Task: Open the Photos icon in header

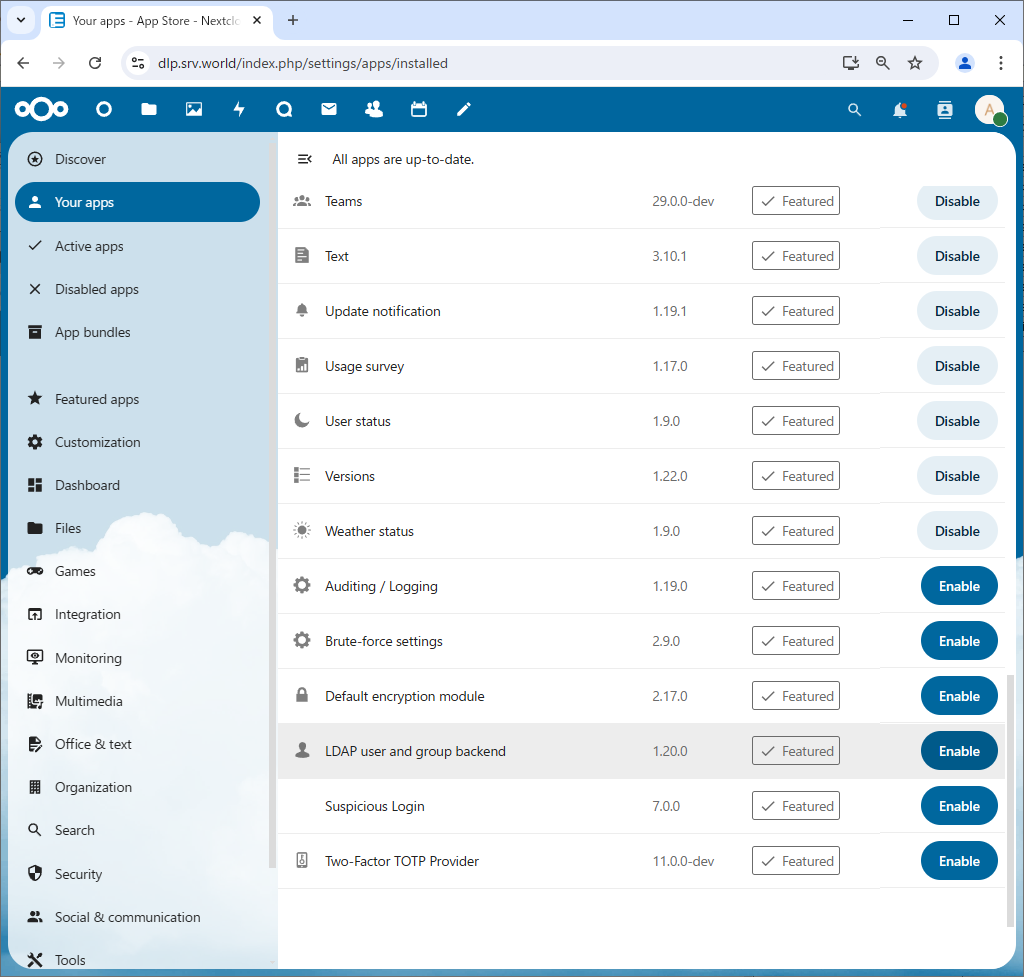Action: (194, 109)
